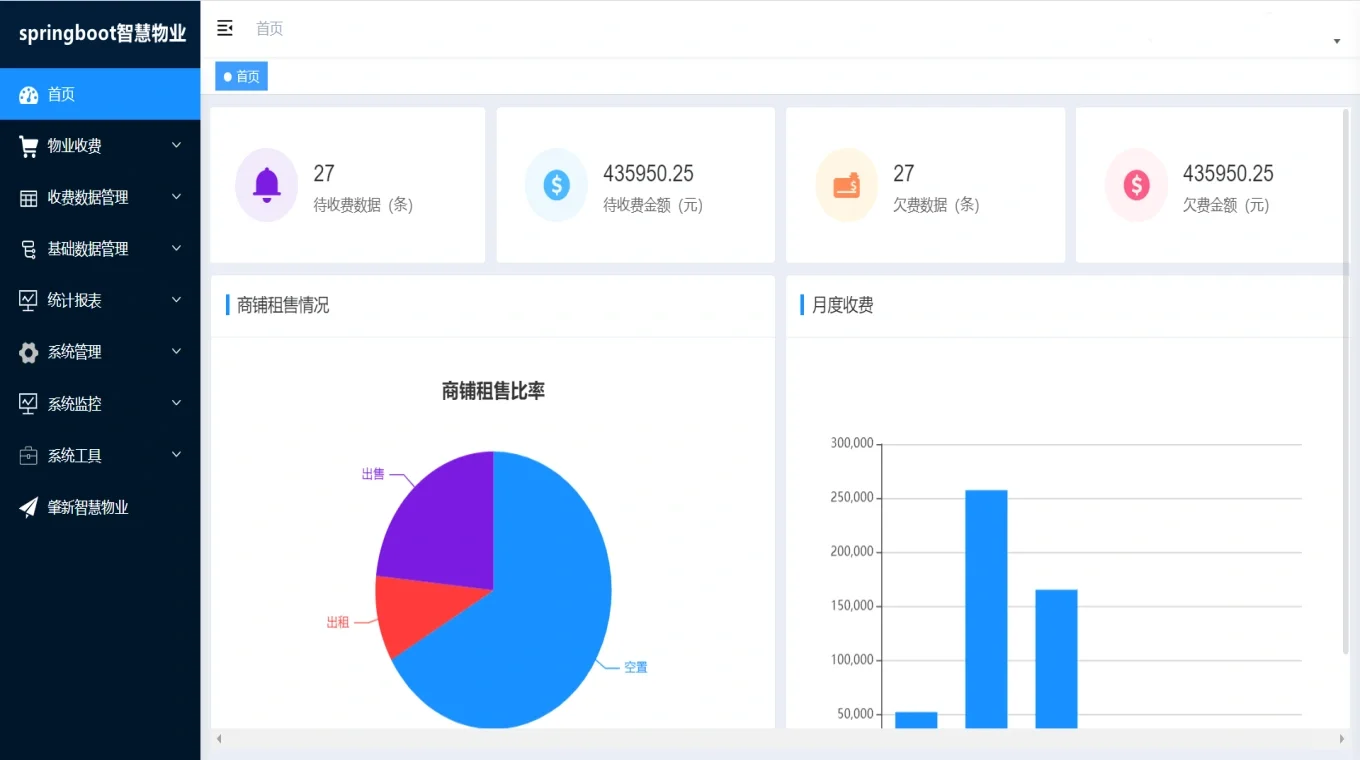
Task: Click the blue dollar coin icon
Action: 556,185
